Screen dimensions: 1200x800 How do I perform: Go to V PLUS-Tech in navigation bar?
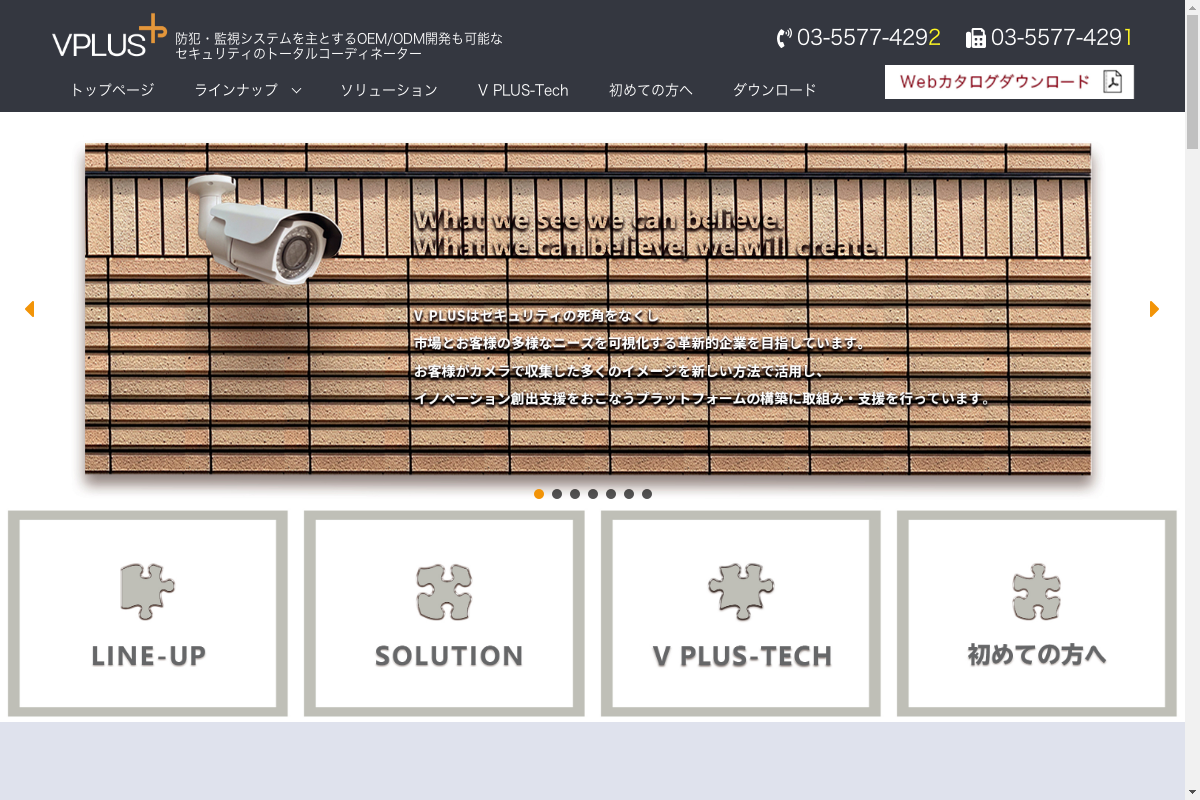click(523, 90)
